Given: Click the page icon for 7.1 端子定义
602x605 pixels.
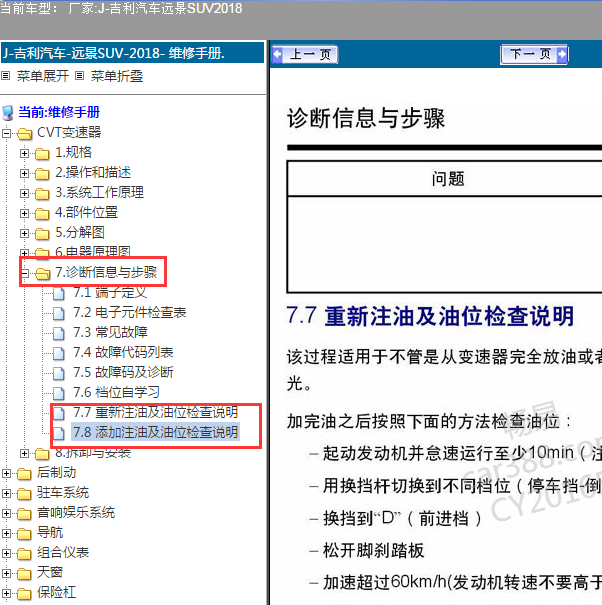Looking at the screenshot, I should (59, 294).
